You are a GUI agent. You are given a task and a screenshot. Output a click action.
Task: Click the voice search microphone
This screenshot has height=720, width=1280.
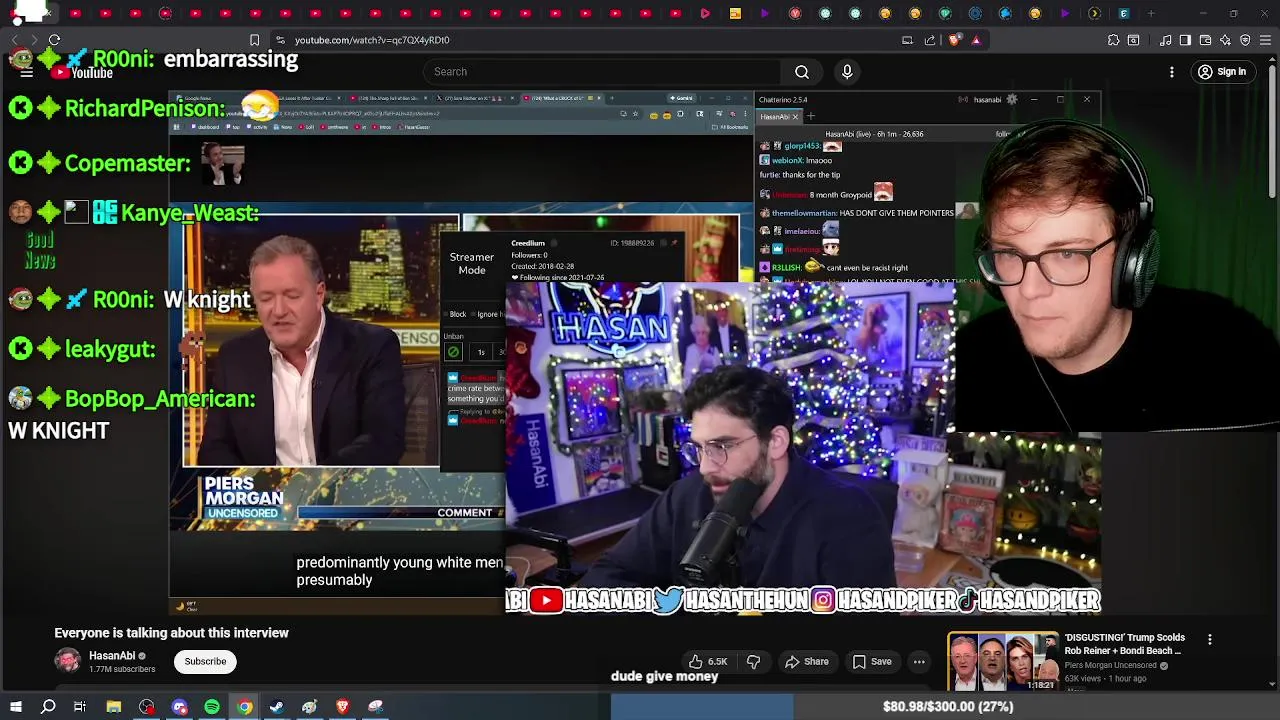847,72
